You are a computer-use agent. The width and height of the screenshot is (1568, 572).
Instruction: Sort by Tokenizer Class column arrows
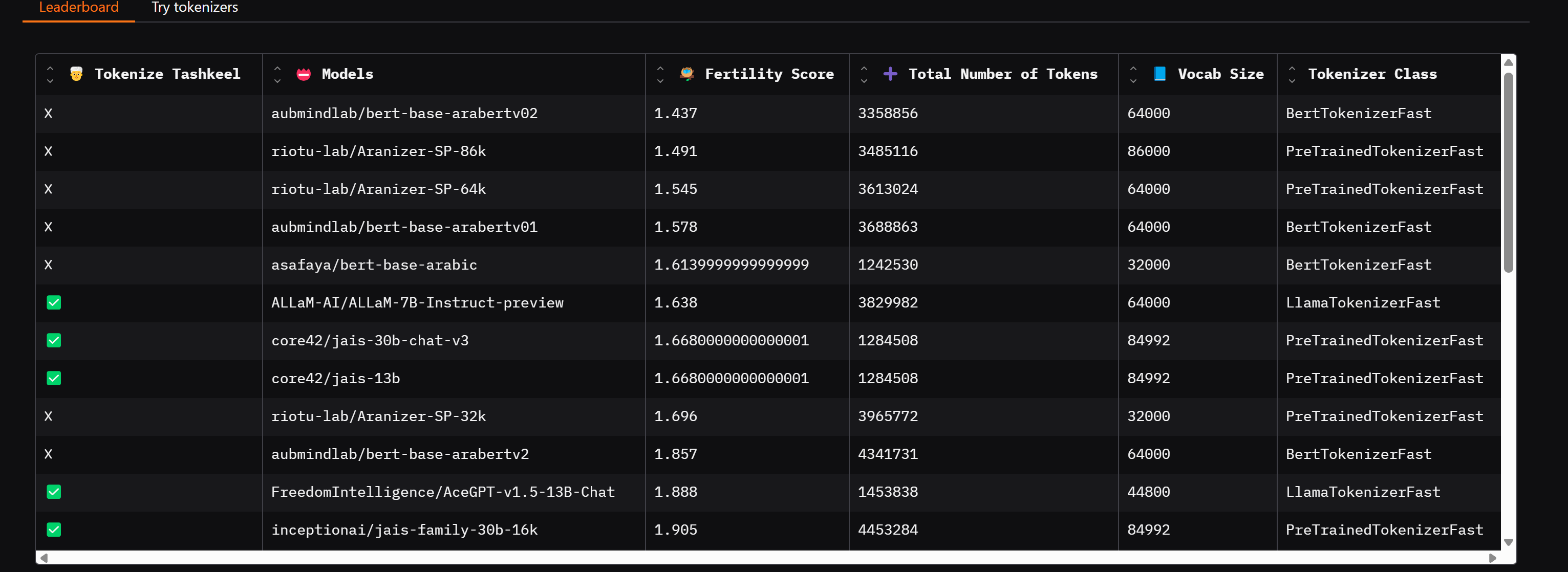[x=1292, y=74]
